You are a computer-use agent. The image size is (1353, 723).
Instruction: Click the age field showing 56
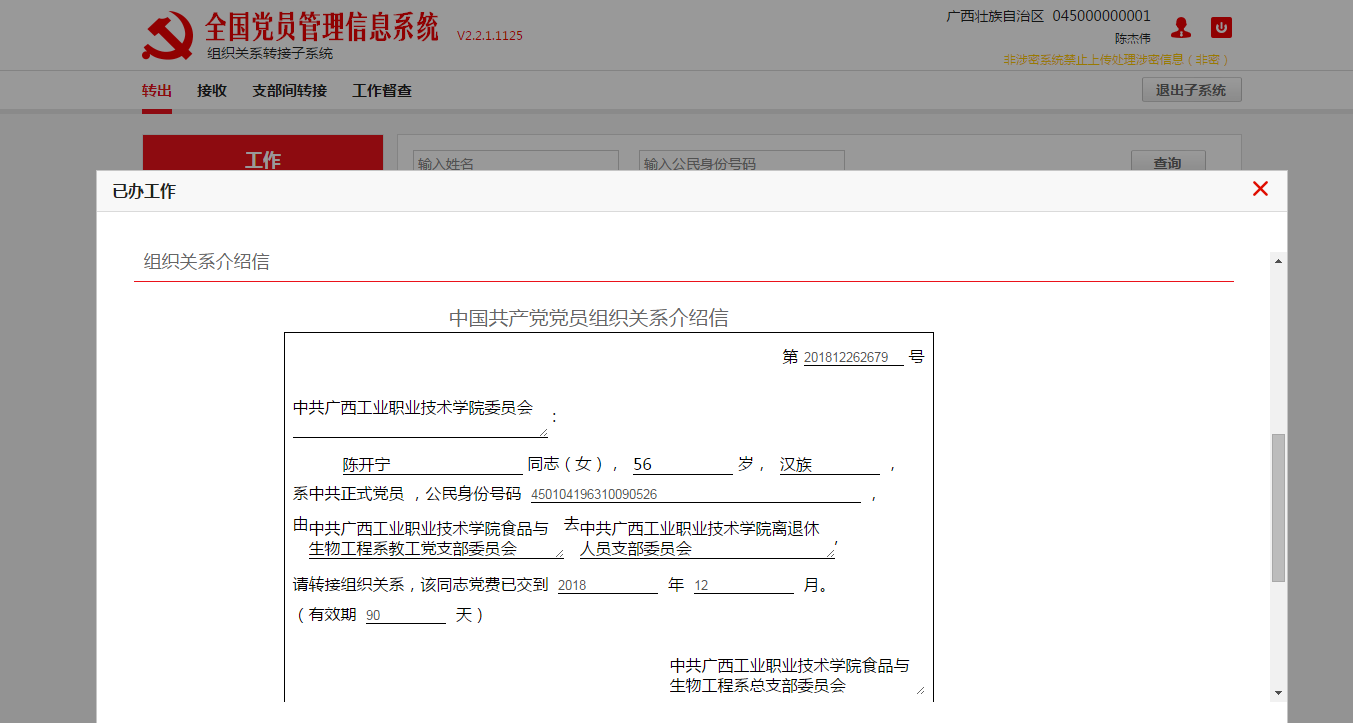[683, 465]
